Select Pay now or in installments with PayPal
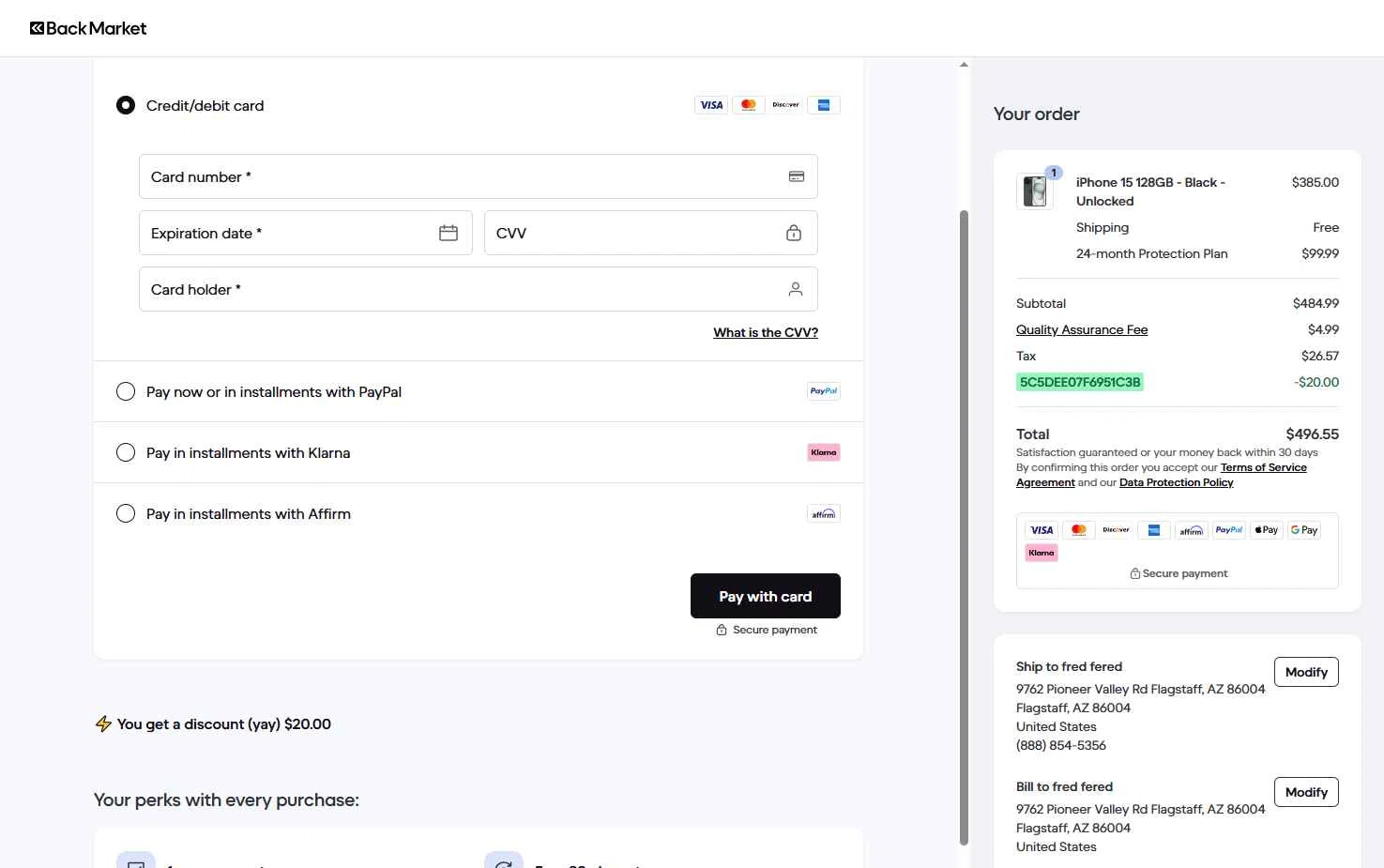The height and width of the screenshot is (868, 1384). click(126, 391)
